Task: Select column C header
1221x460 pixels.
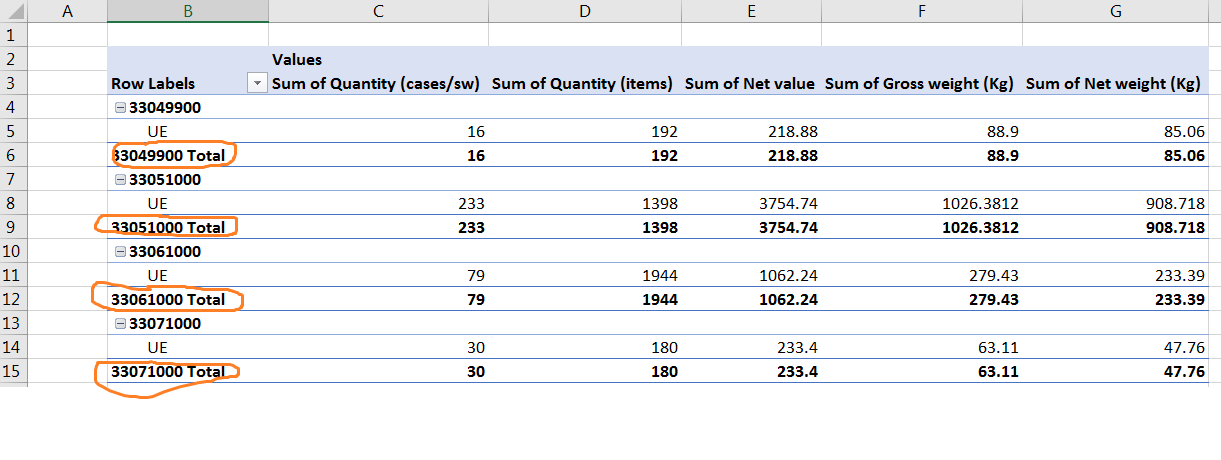Action: click(x=378, y=12)
